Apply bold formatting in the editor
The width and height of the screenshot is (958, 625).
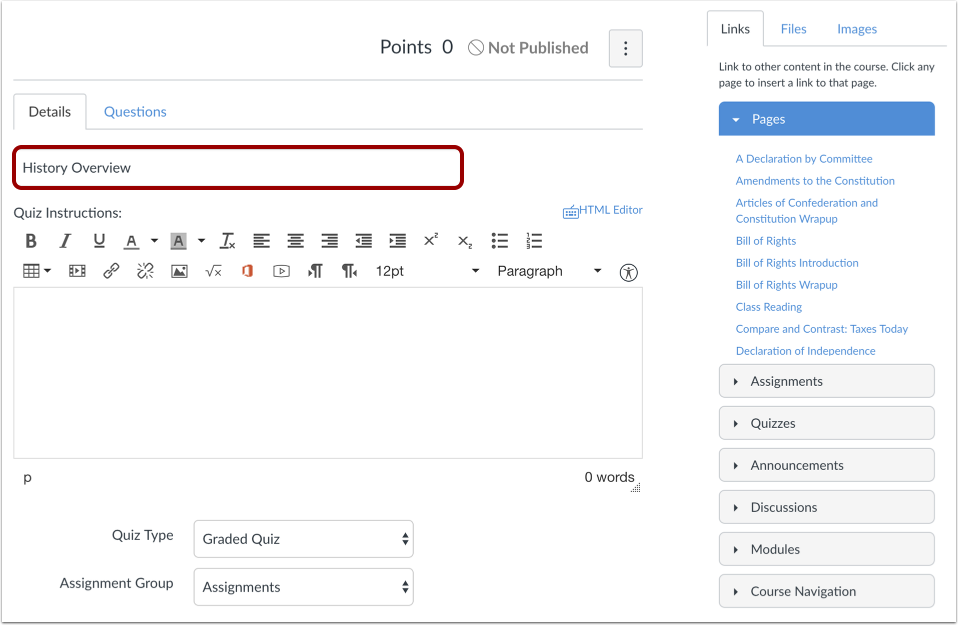pos(31,241)
